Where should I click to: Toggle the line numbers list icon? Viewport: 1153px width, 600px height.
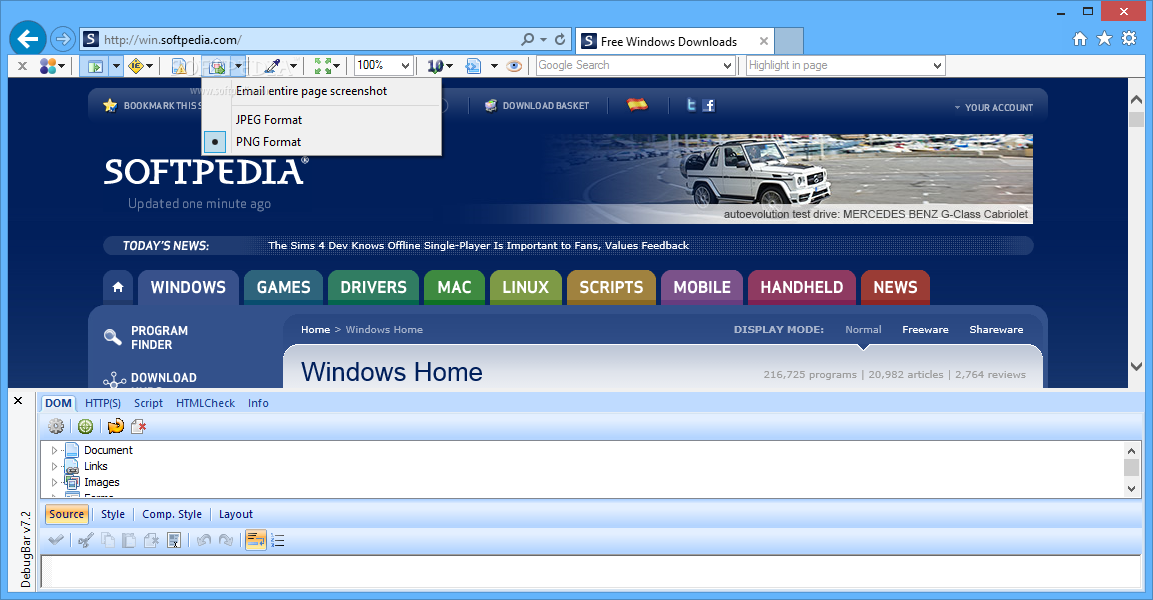[277, 540]
